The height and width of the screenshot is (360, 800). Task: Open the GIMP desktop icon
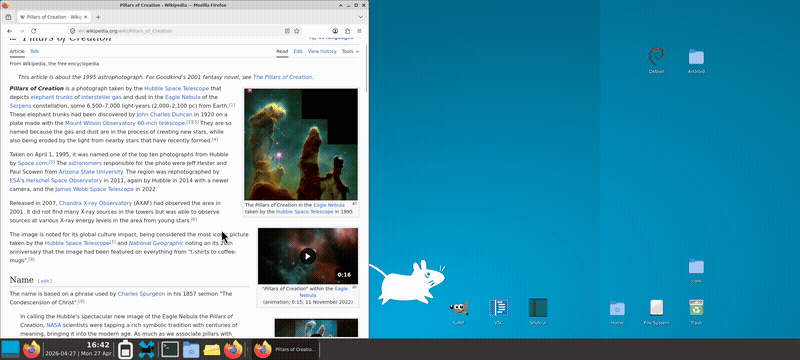coord(459,308)
